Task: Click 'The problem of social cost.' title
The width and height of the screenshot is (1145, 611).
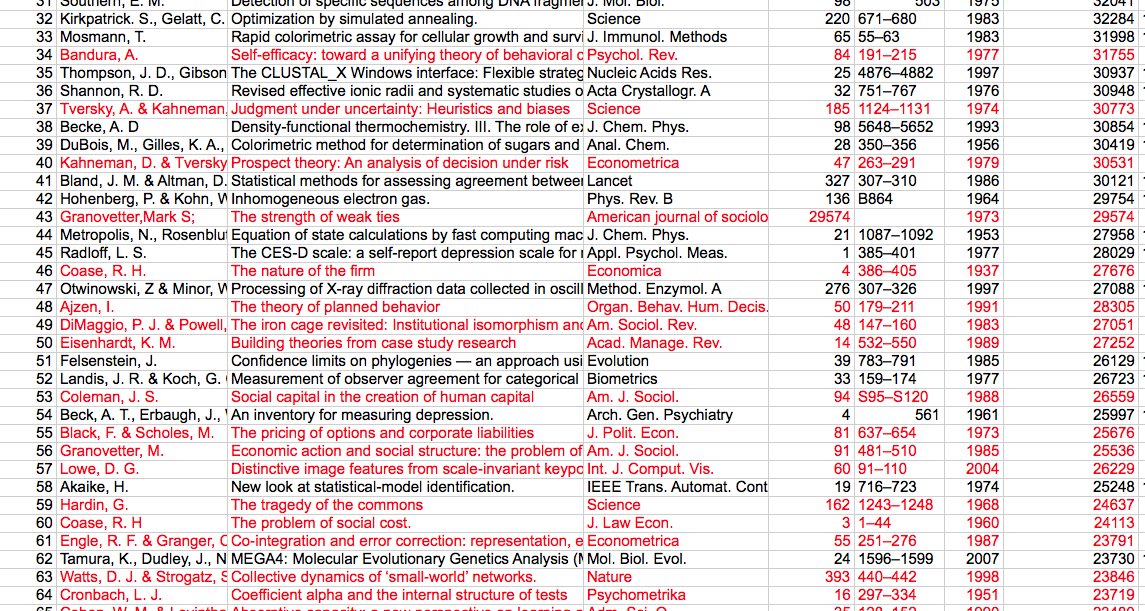Action: coord(406,523)
